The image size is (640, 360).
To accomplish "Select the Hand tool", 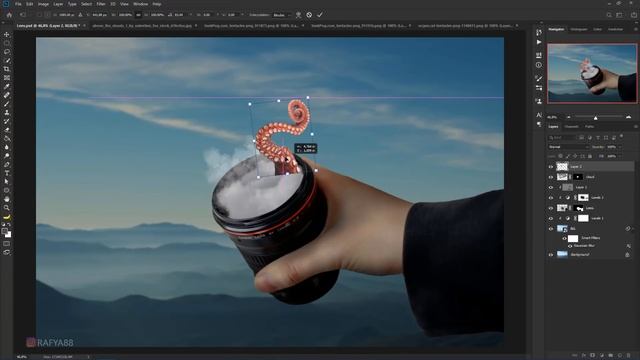I will tap(7, 199).
